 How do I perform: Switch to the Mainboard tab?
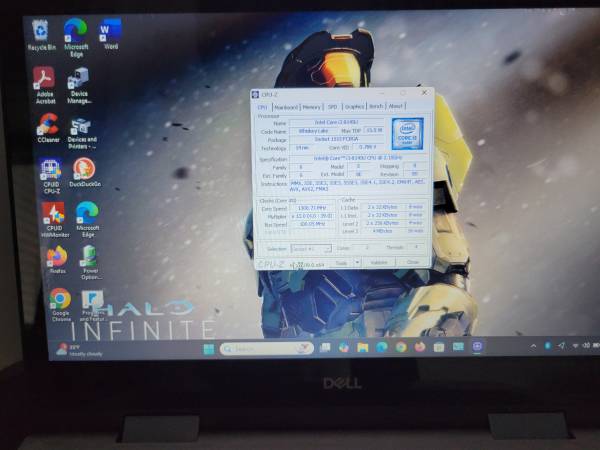coord(286,106)
